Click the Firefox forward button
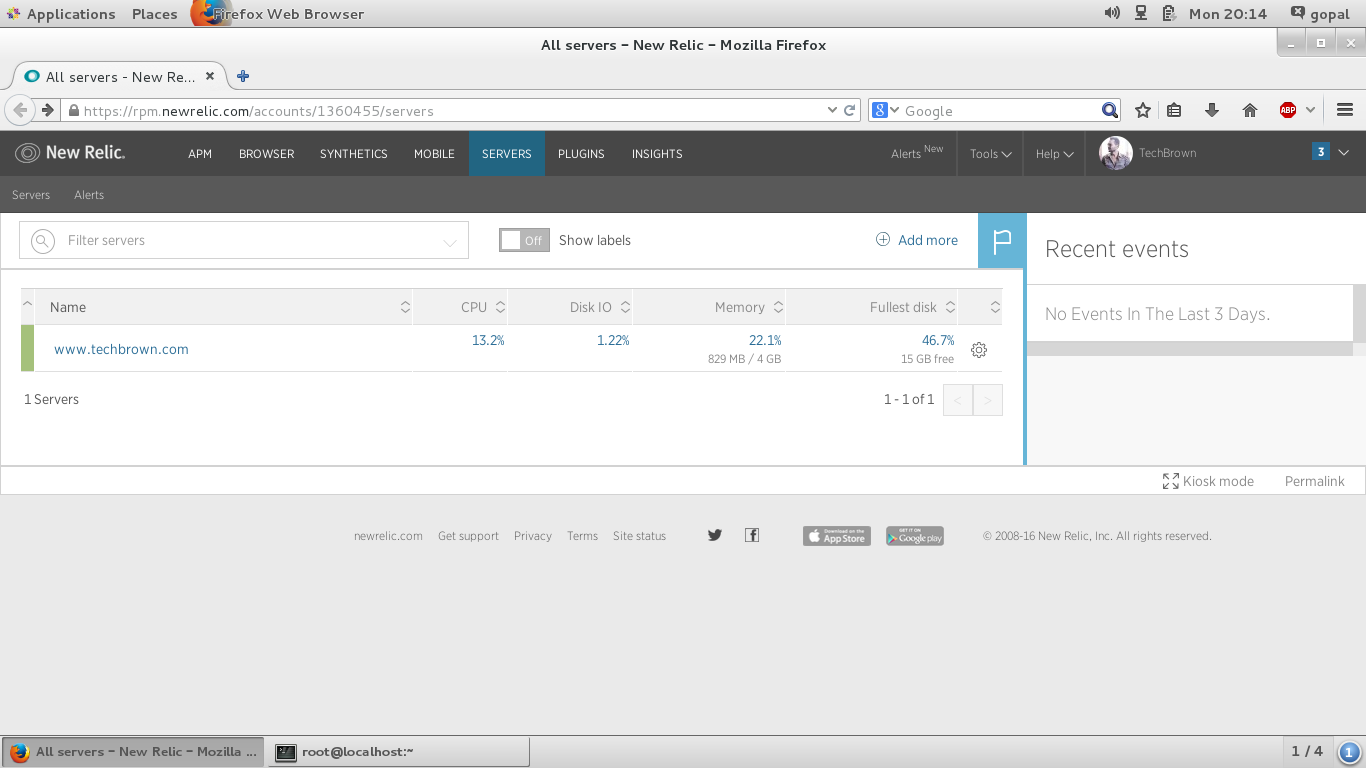The image size is (1366, 768). 47,110
